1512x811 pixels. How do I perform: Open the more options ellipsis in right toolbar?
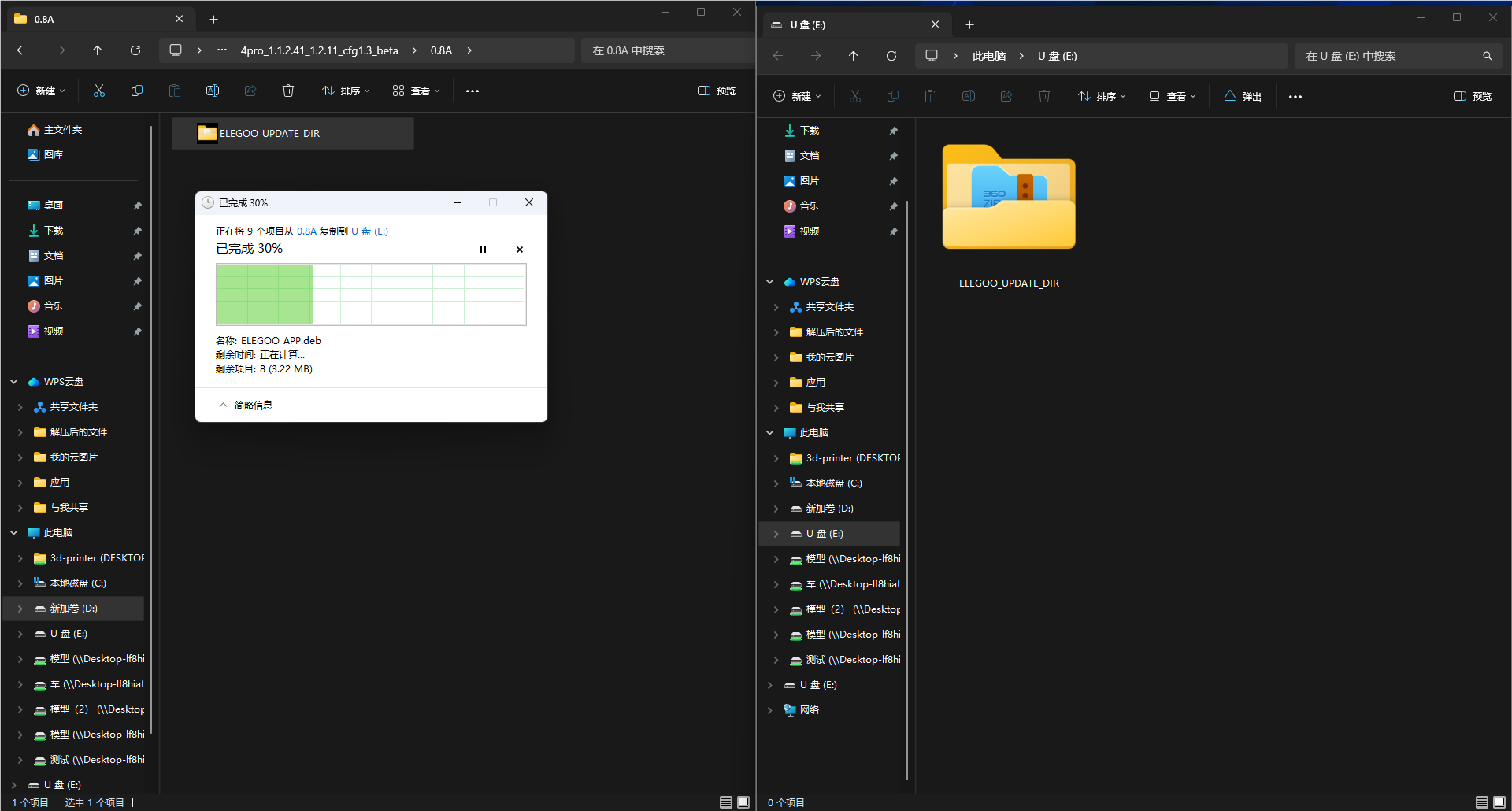(1295, 96)
